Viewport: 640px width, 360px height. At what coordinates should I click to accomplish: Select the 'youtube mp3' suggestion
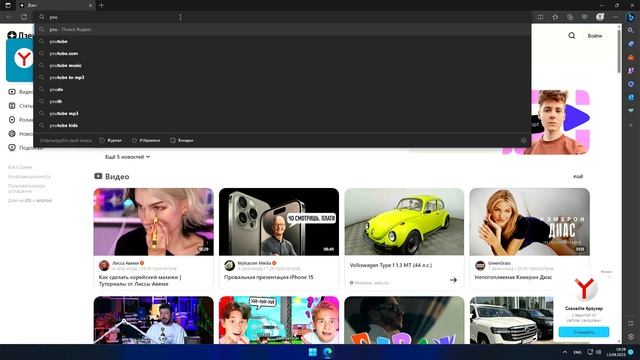click(x=282, y=113)
